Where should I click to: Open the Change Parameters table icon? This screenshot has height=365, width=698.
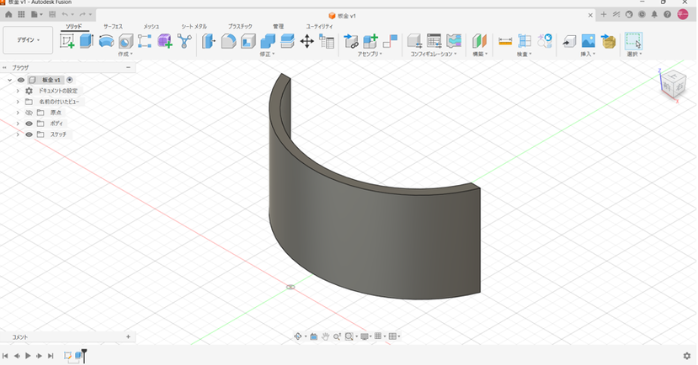coord(327,42)
